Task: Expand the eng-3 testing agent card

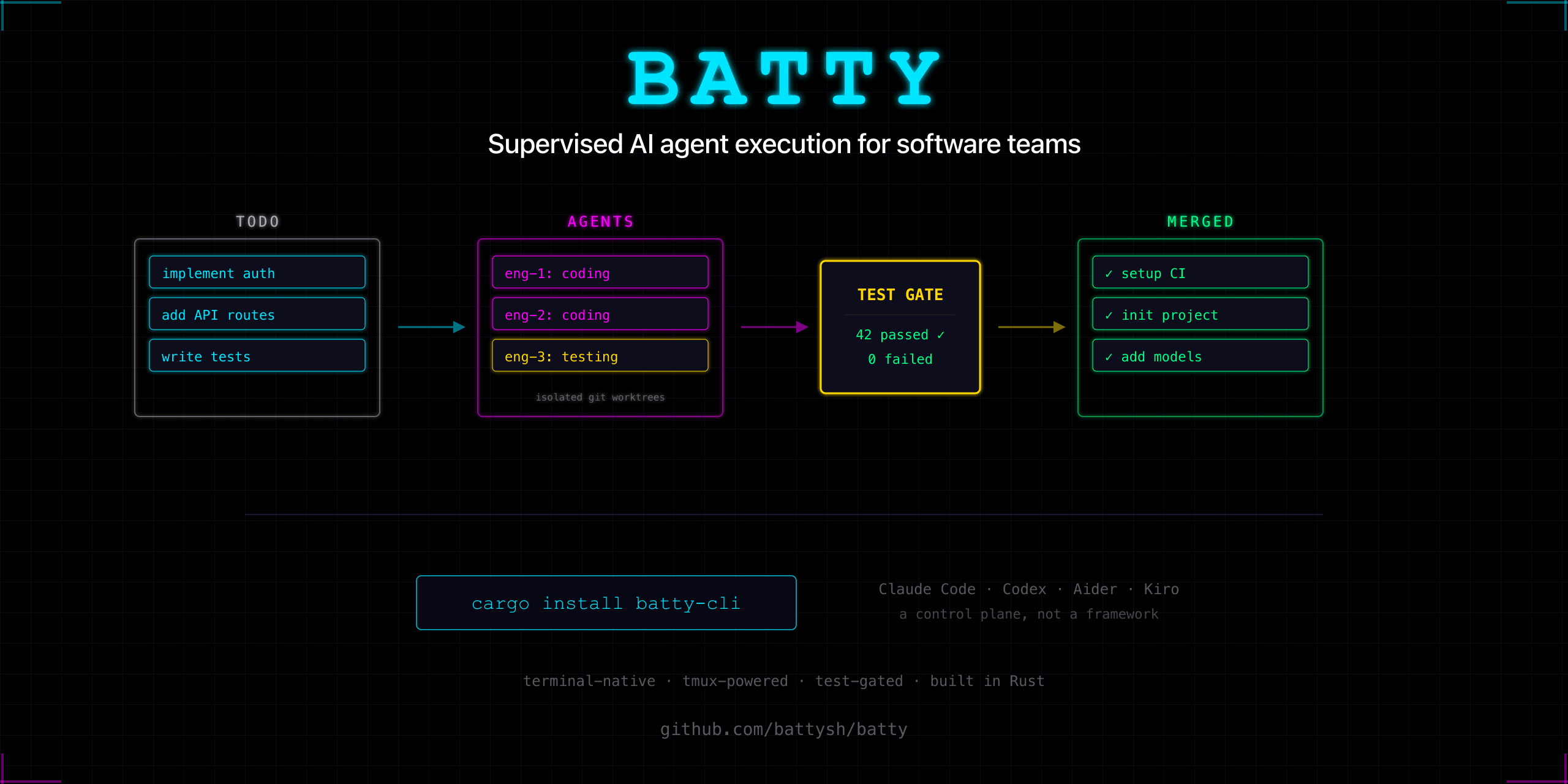Action: [600, 356]
